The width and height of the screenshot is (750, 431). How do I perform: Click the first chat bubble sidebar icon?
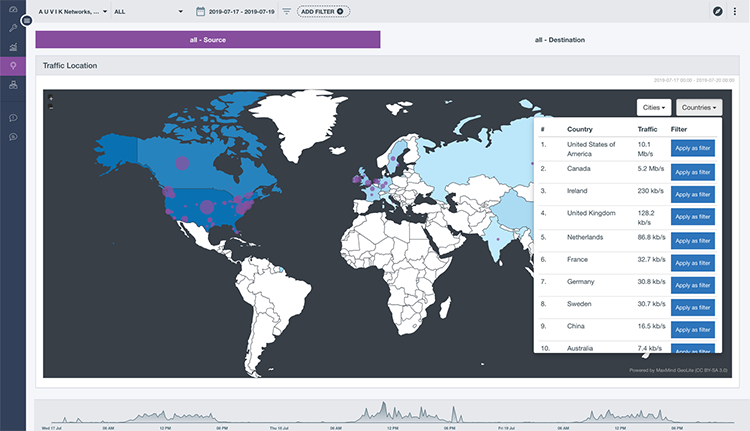coord(13,117)
